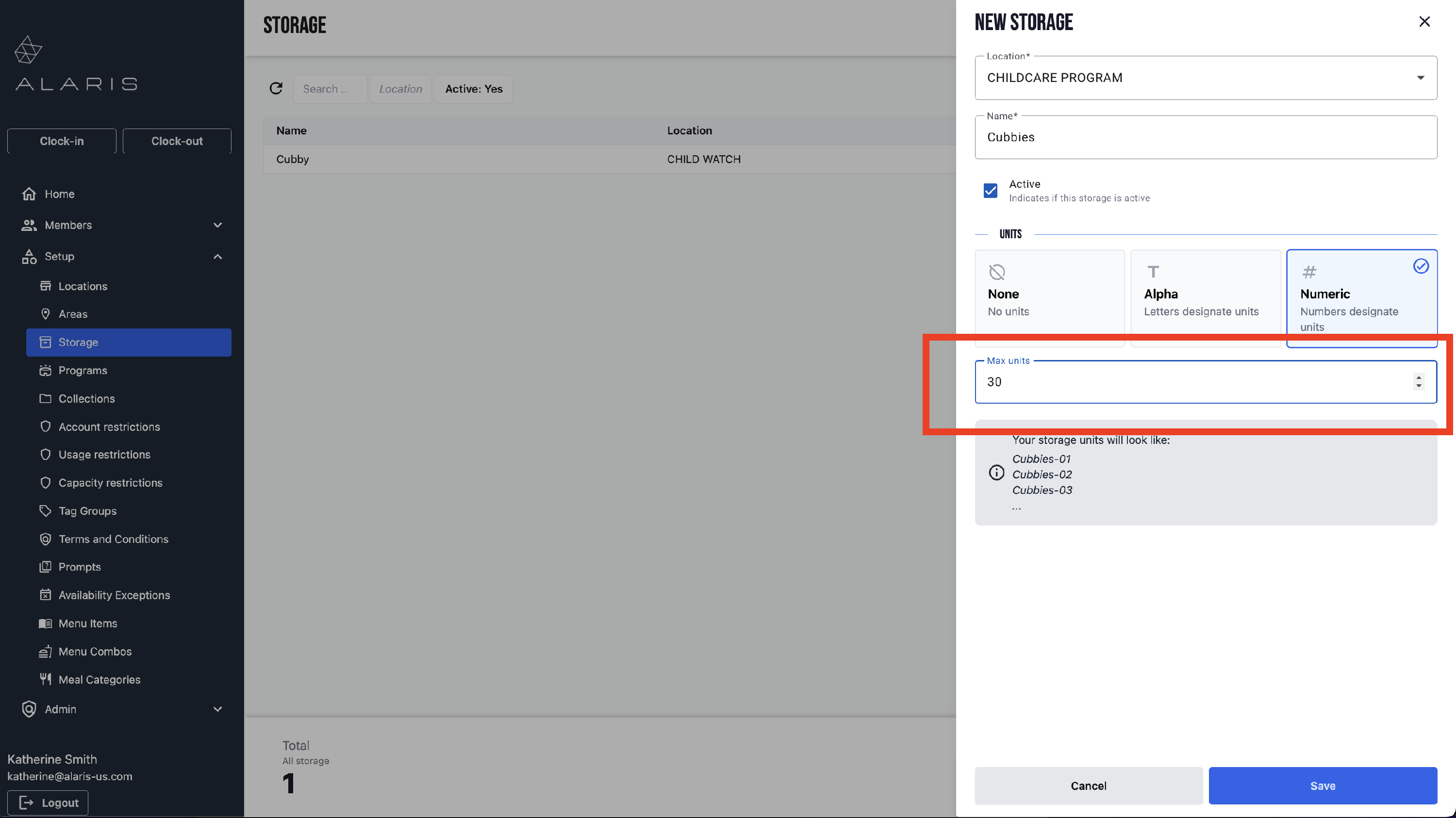
Task: Open the Programs setup page
Action: [83, 371]
